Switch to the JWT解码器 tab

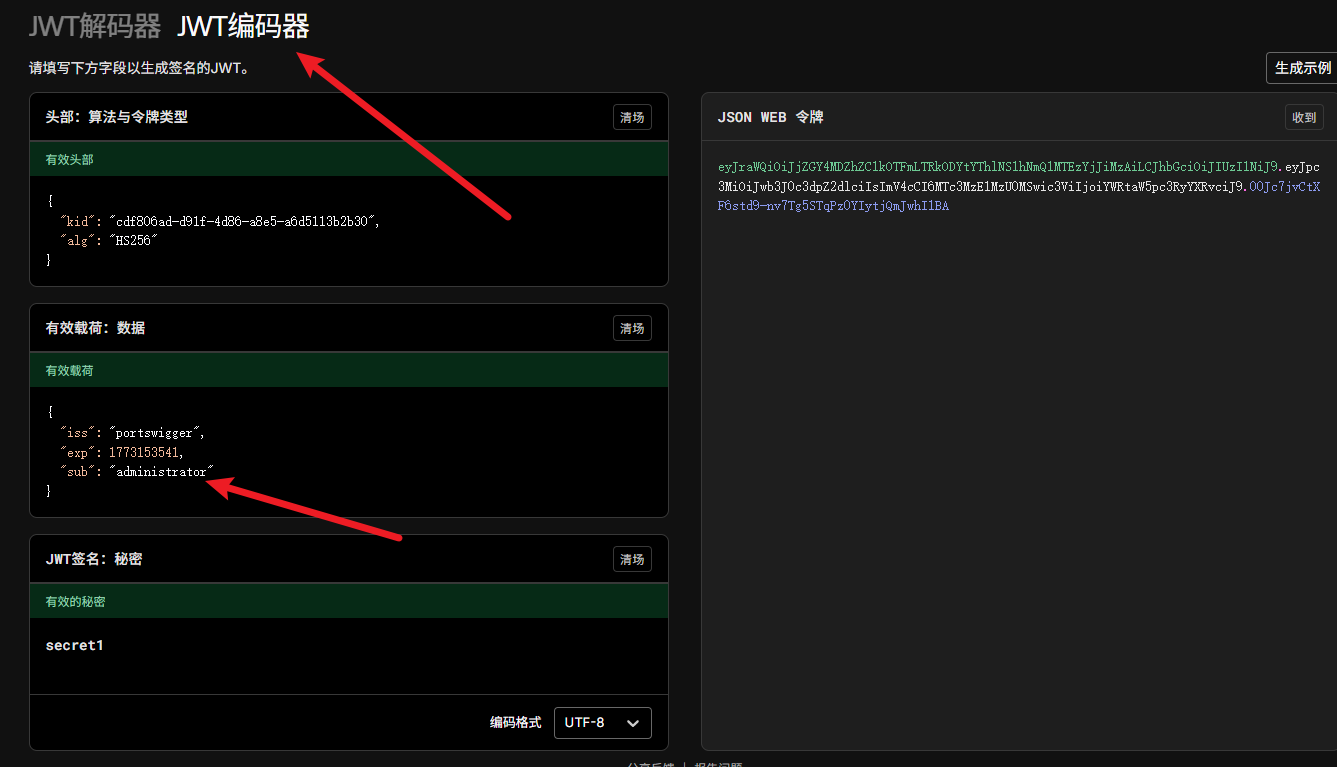coord(94,26)
